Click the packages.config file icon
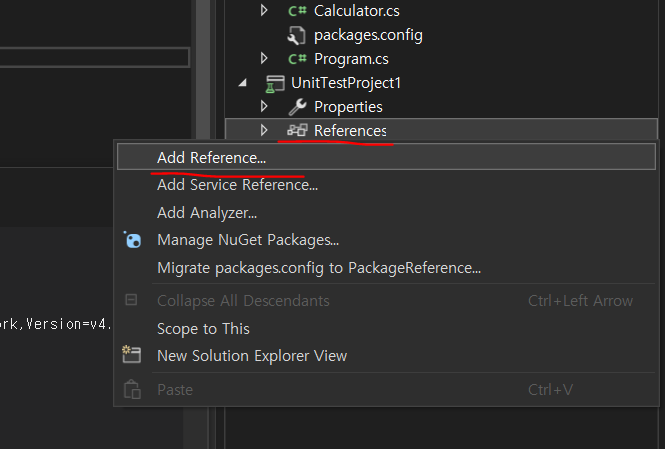 coord(296,35)
